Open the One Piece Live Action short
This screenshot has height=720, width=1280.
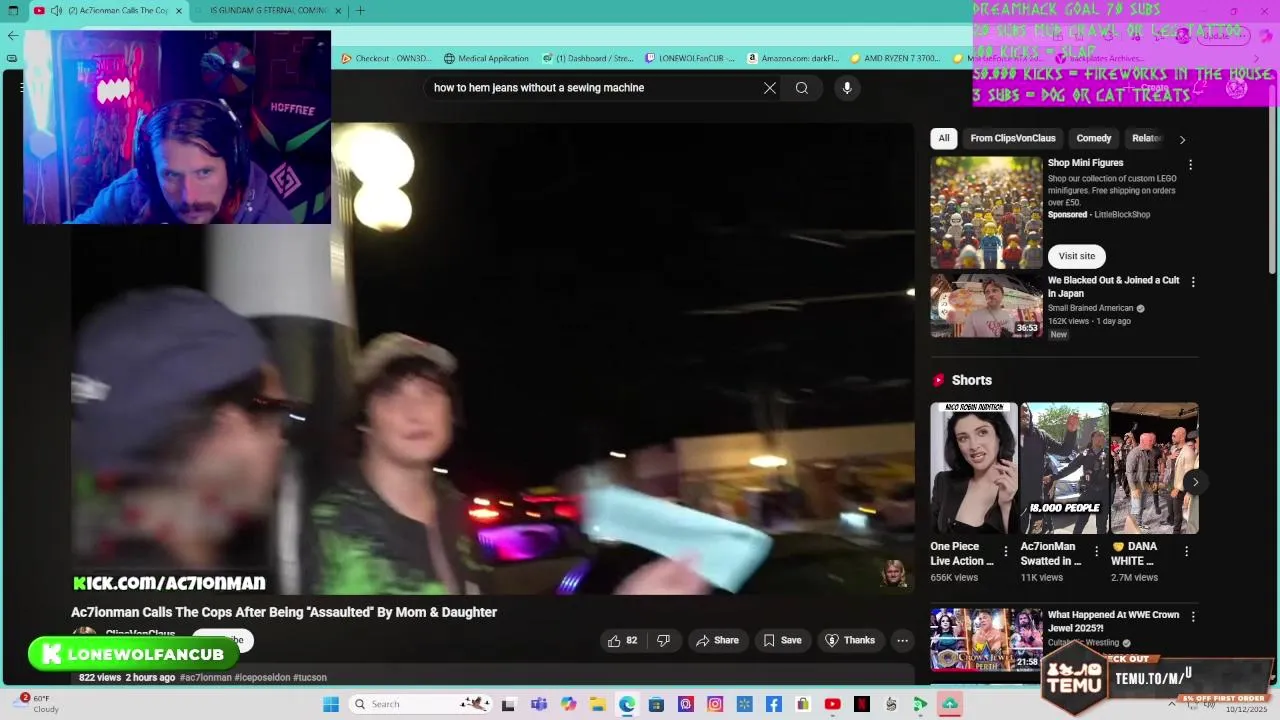click(x=974, y=468)
